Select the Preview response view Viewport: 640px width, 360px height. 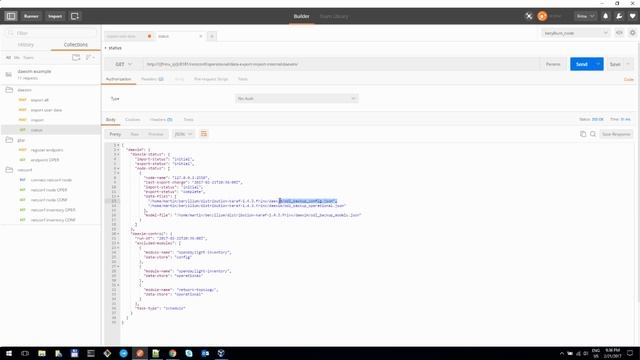[x=156, y=134]
